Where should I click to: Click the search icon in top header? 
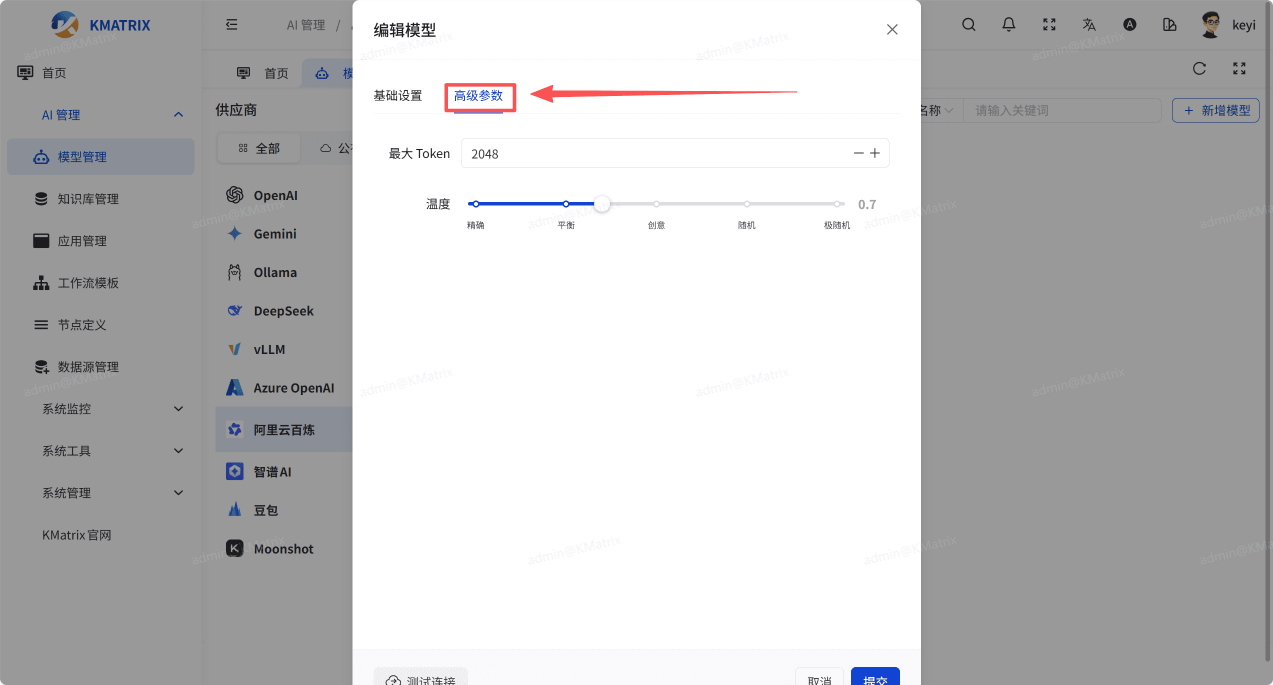tap(968, 25)
